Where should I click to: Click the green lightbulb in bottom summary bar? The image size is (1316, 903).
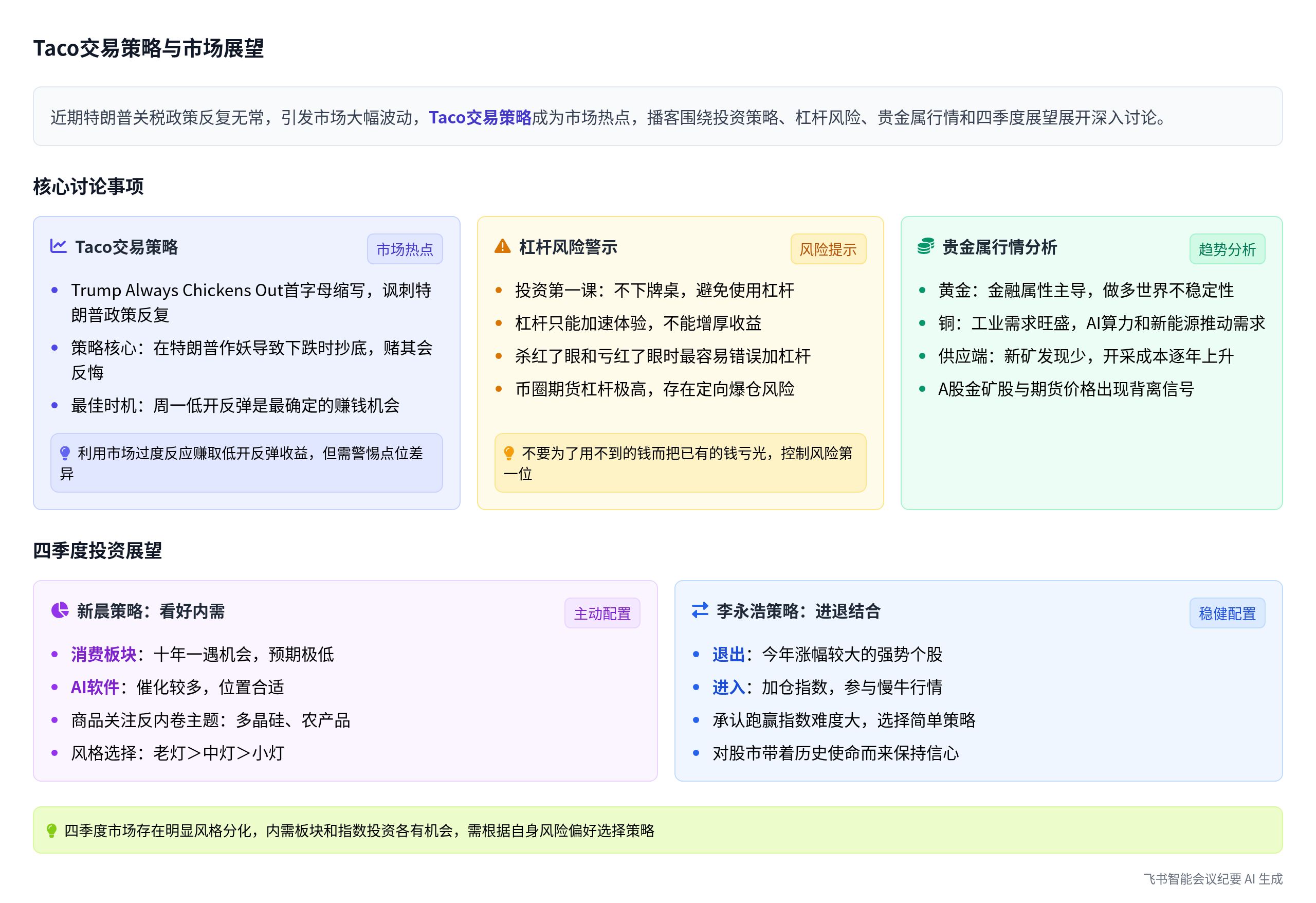tap(51, 830)
